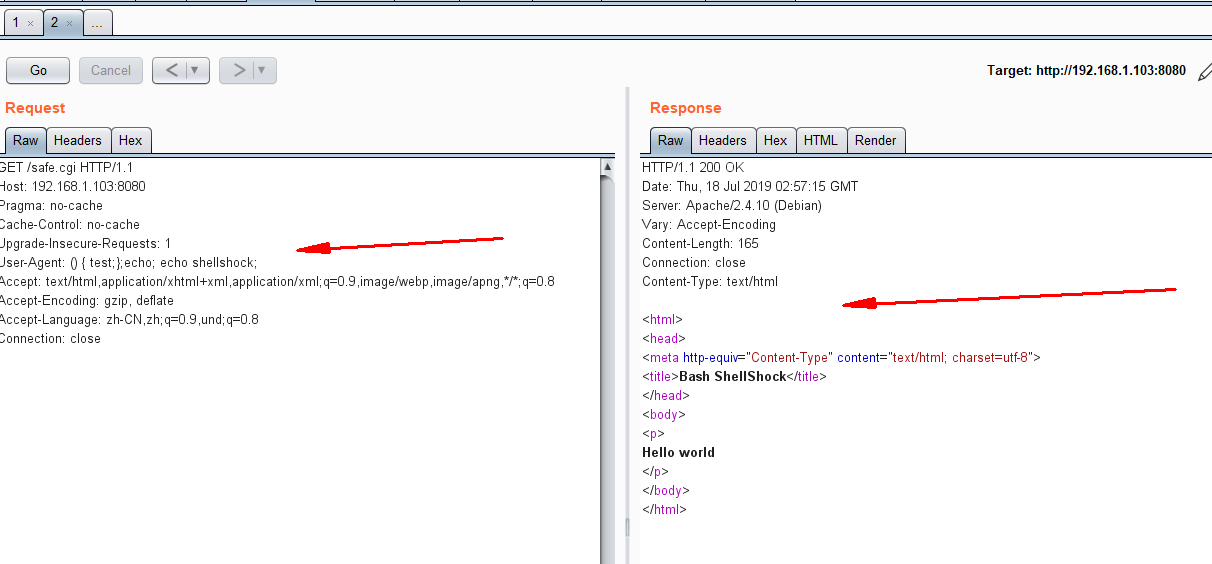Click the splitter handle between request and response

[x=628, y=527]
